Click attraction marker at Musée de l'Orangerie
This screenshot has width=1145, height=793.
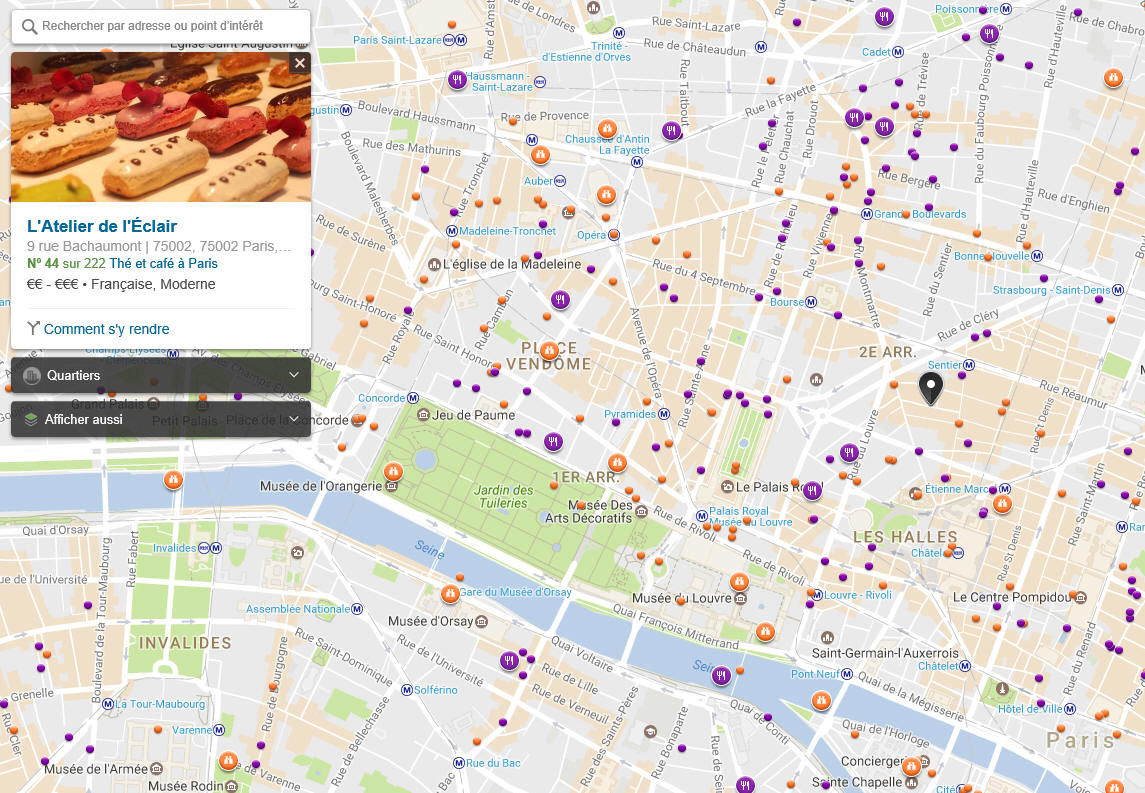[x=393, y=472]
